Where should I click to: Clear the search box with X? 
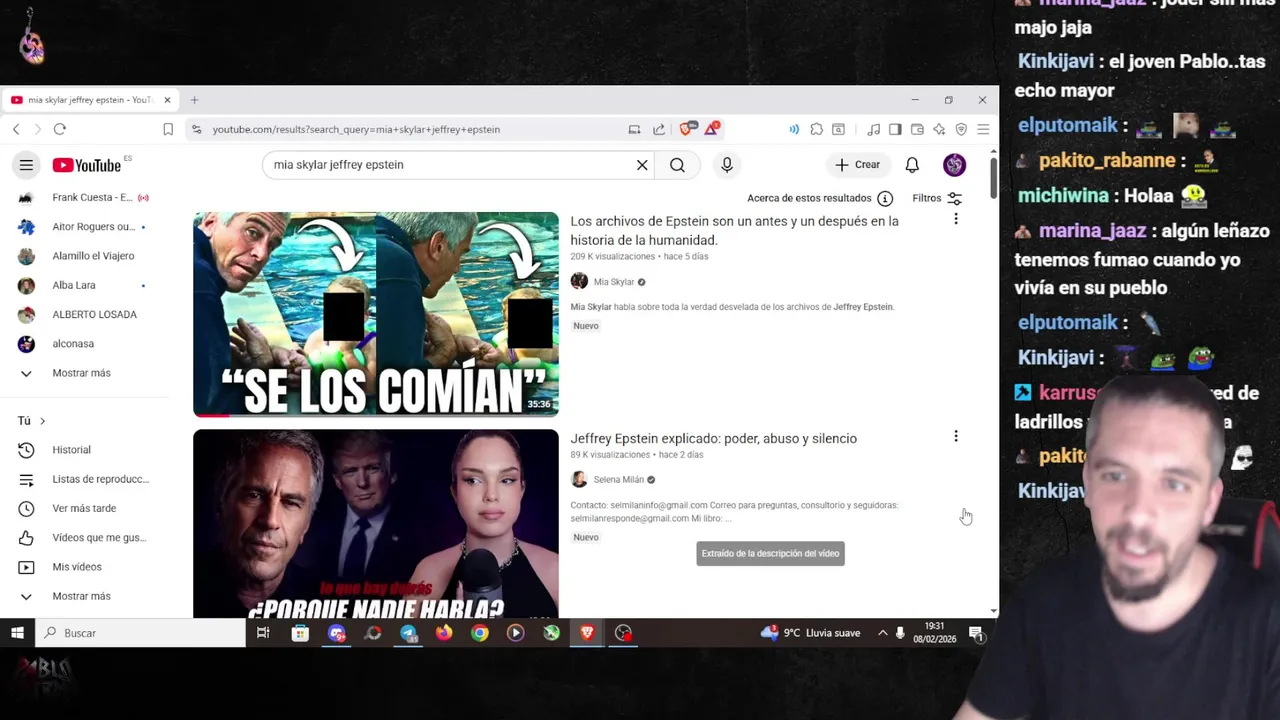click(642, 165)
